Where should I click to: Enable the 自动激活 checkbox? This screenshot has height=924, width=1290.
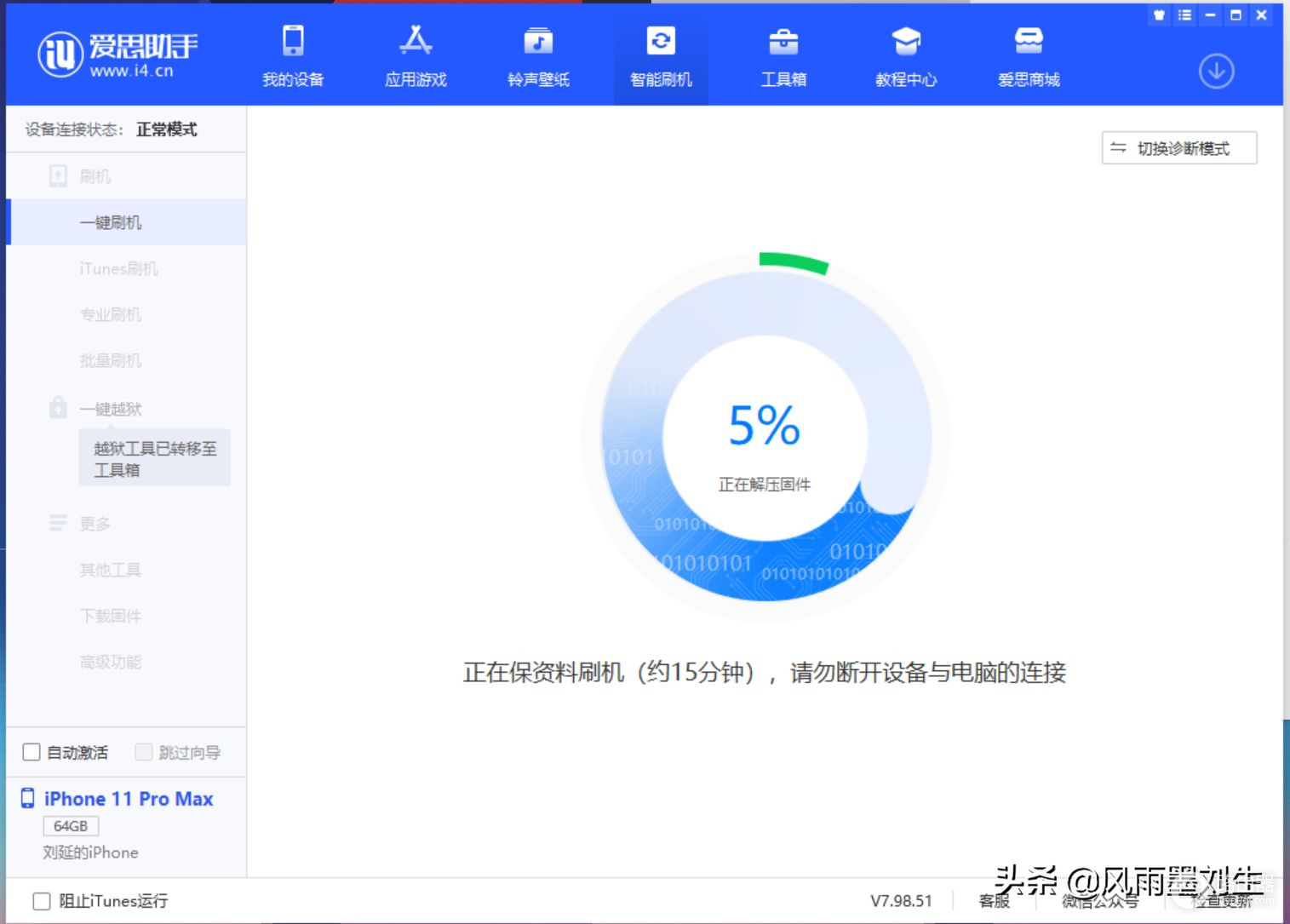(x=32, y=752)
